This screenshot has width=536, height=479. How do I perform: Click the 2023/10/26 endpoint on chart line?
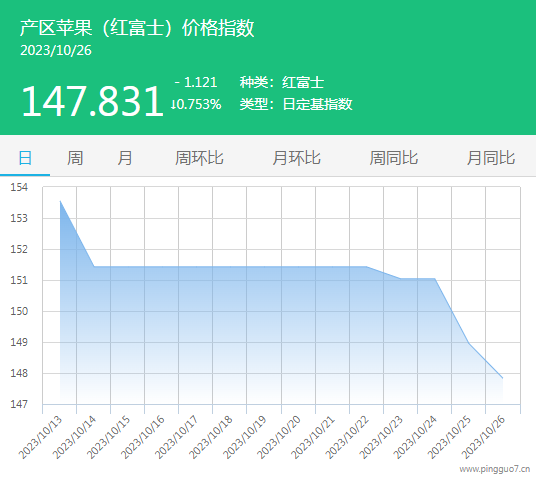(502, 378)
